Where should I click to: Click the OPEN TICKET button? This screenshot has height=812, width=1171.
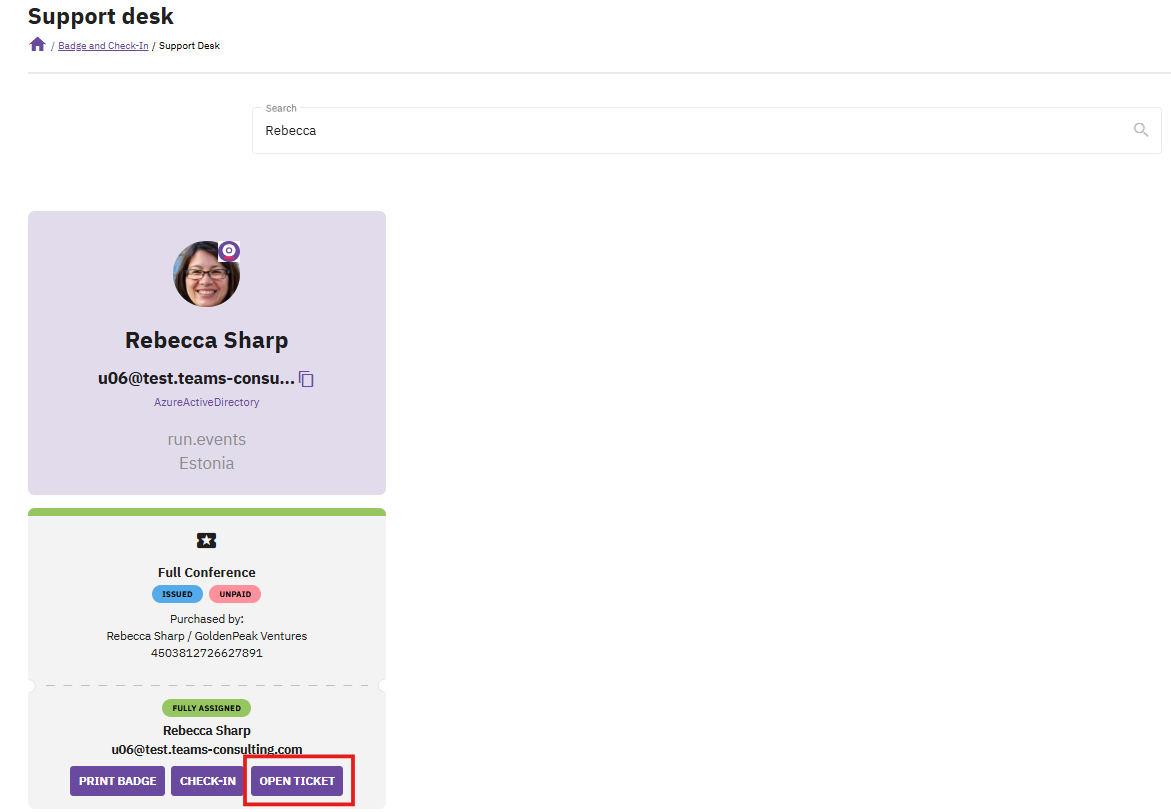pos(297,781)
